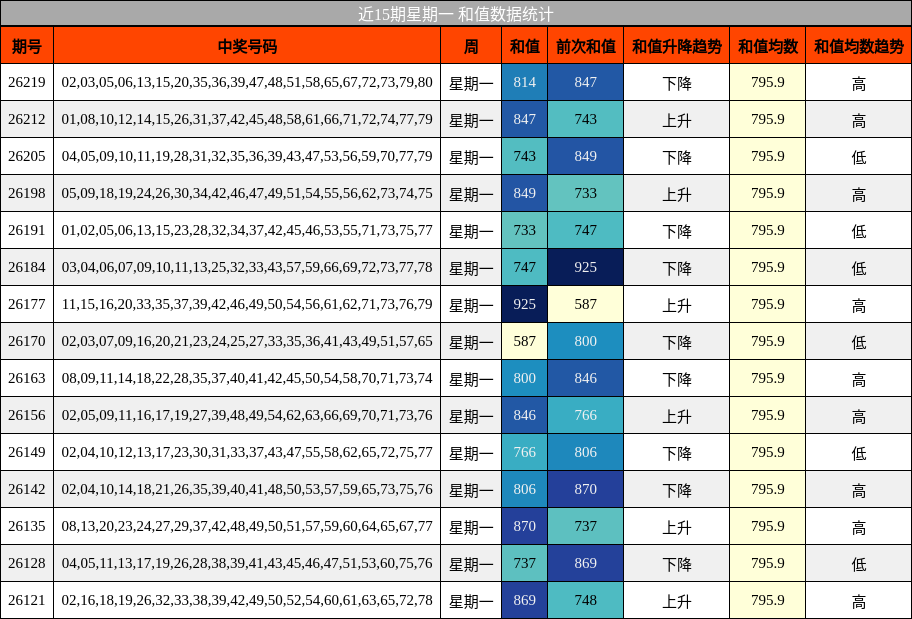
Task: Click the 和值 cell 766 in row 26149
Action: tap(525, 453)
